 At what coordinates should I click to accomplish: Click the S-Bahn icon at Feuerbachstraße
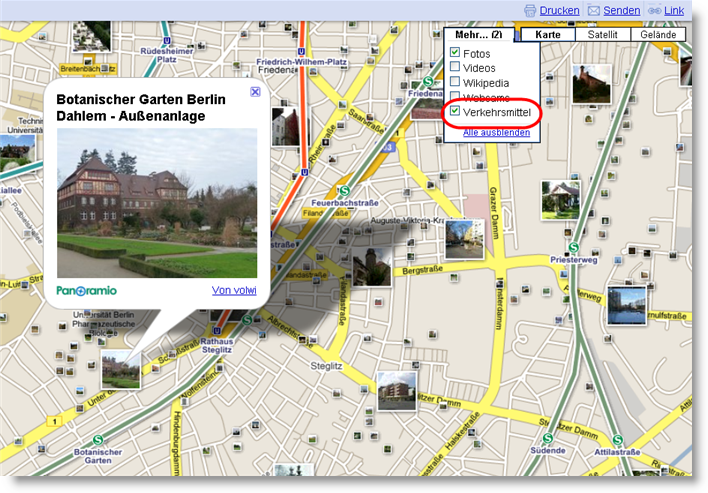[345, 191]
